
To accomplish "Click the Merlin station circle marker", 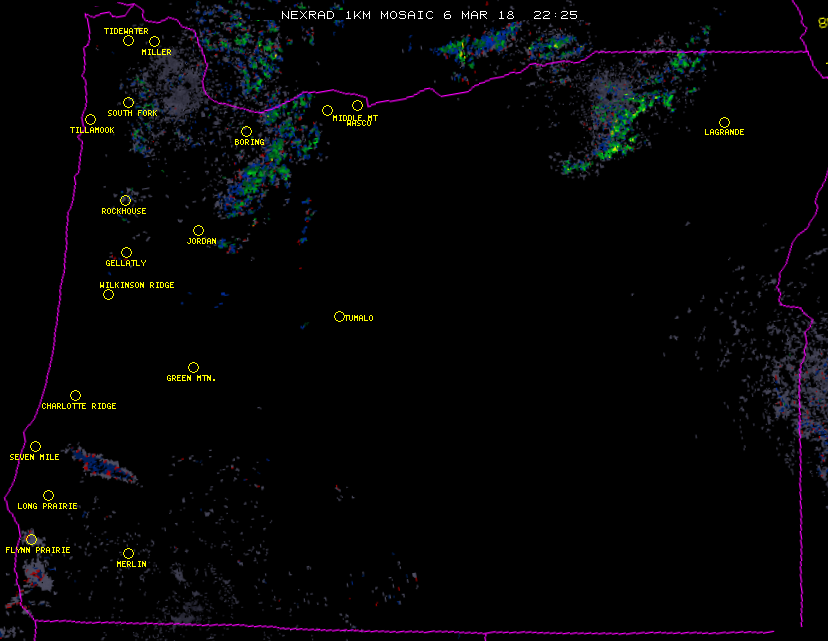I will pyautogui.click(x=128, y=553).
